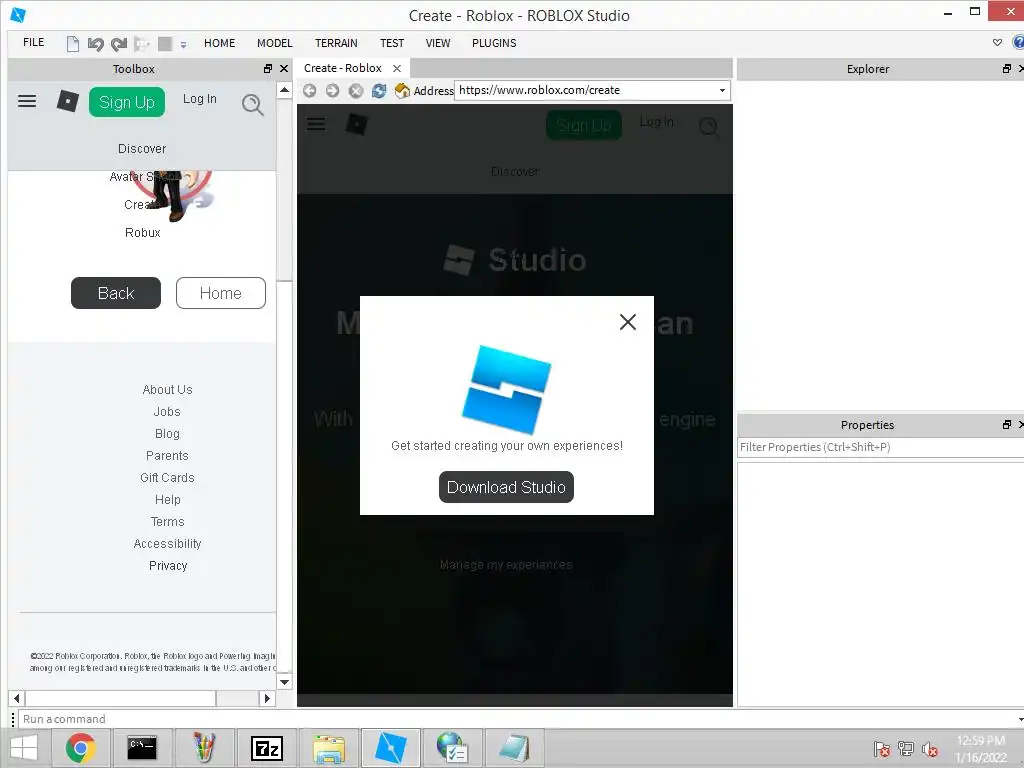Switch to the PLUGINS ribbon tab
The height and width of the screenshot is (768, 1024).
click(x=494, y=43)
